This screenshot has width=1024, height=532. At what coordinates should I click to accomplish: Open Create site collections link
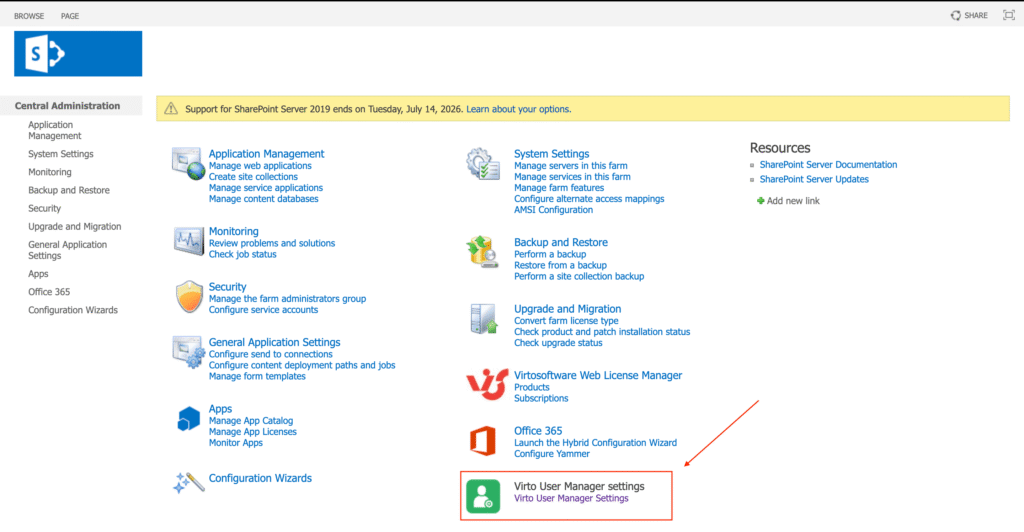(253, 177)
